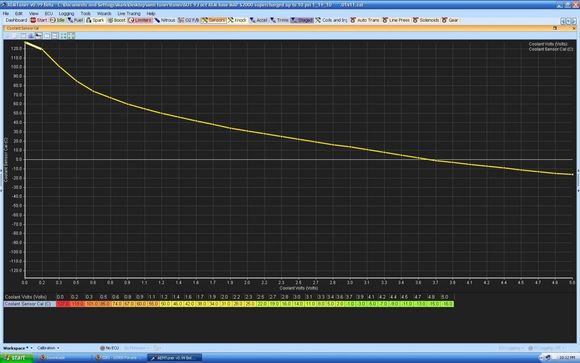
Task: Click the No ECU status indicator
Action: coord(109,348)
